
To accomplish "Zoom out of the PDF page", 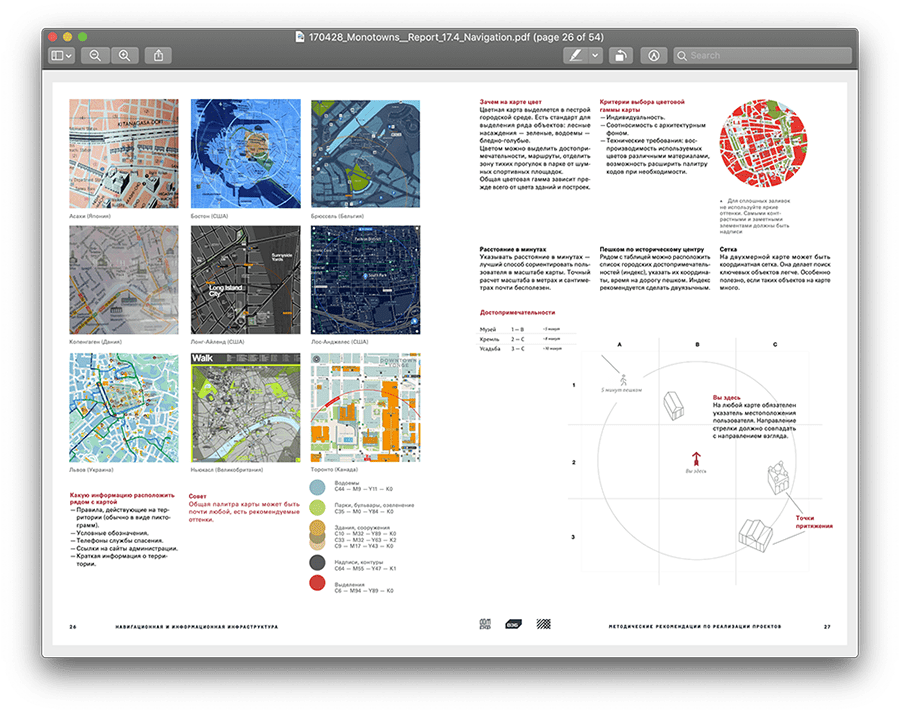I will pos(95,56).
